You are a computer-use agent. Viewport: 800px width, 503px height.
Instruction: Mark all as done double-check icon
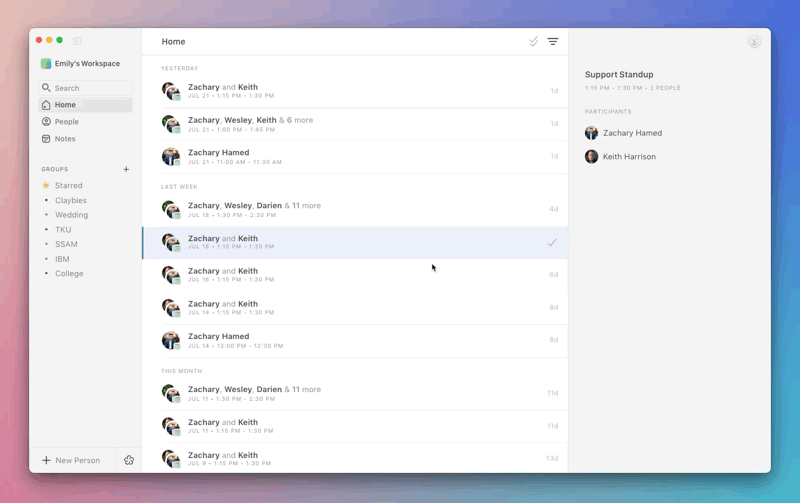pyautogui.click(x=534, y=41)
